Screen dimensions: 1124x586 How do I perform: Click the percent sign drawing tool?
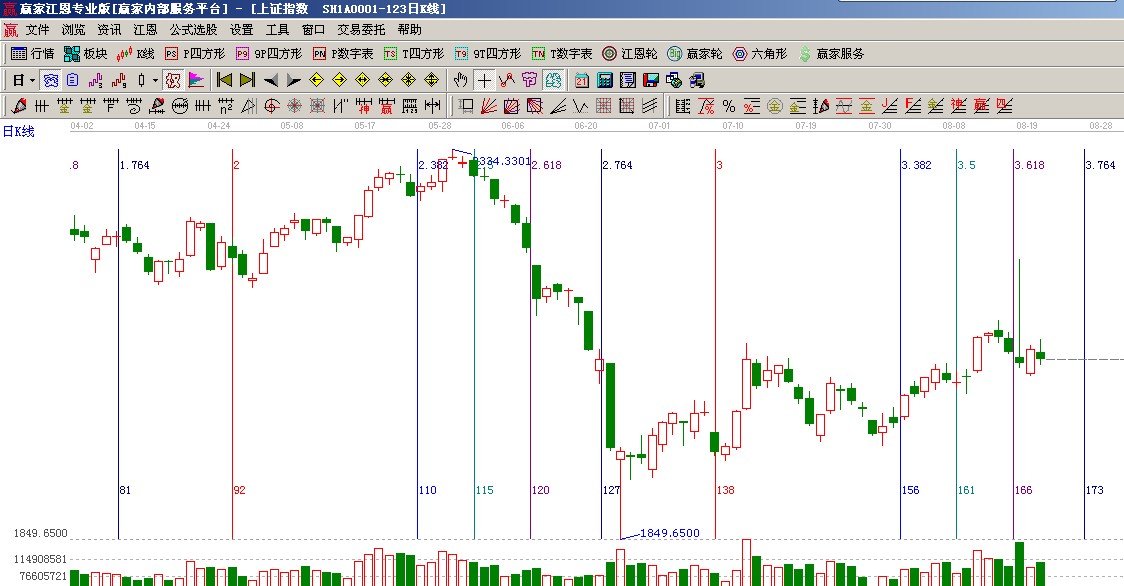(728, 105)
